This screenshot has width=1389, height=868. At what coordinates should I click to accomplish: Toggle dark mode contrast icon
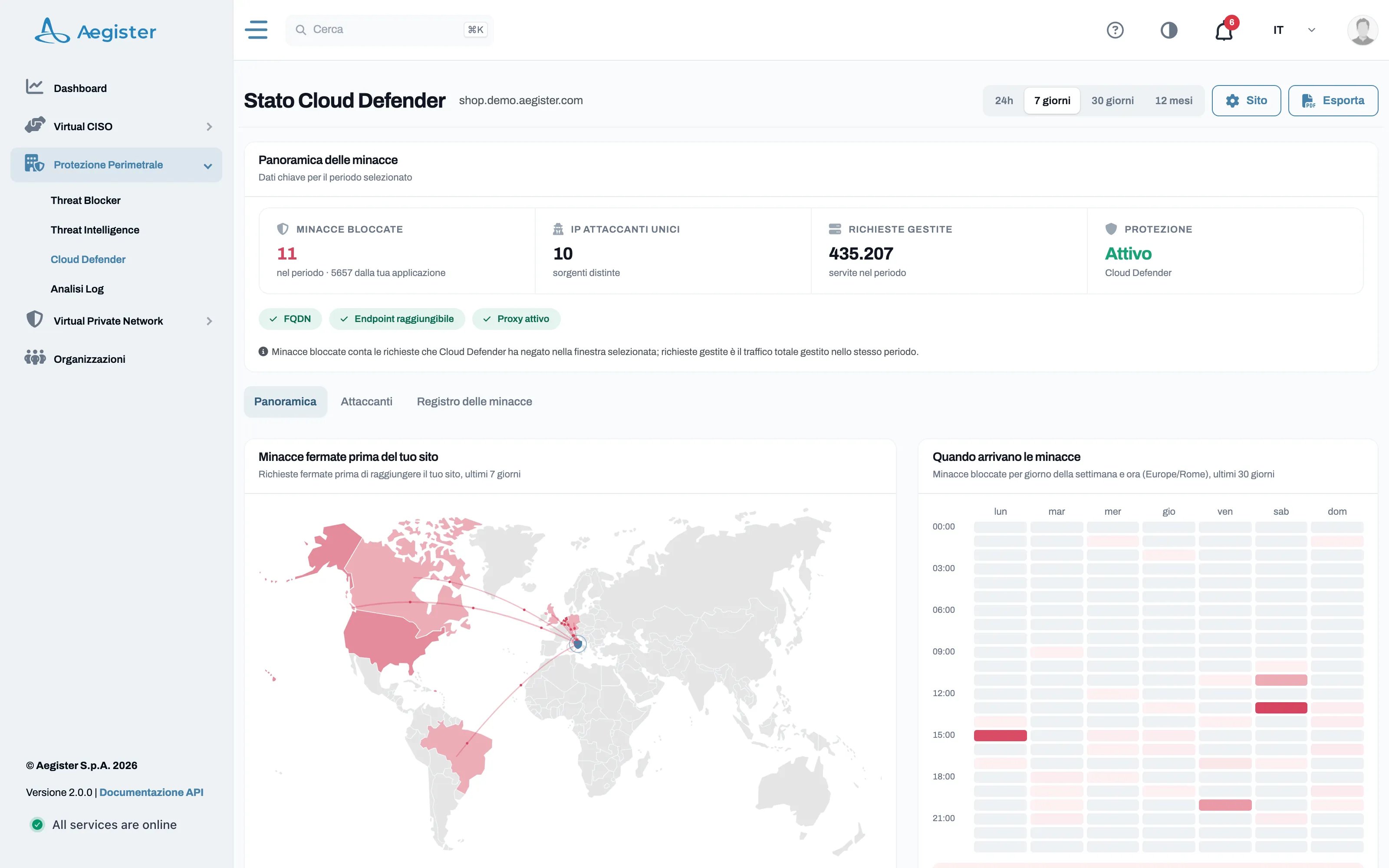pos(1168,30)
